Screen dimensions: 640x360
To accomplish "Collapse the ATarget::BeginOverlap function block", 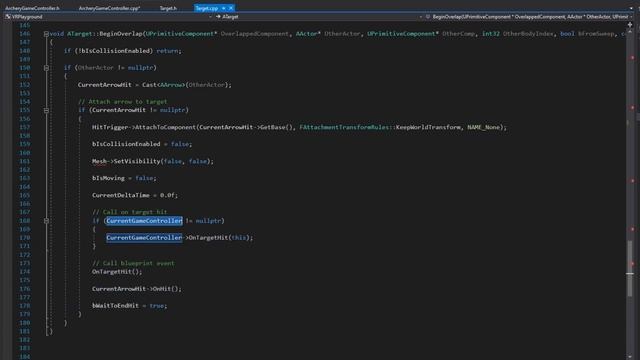I will pos(46,34).
